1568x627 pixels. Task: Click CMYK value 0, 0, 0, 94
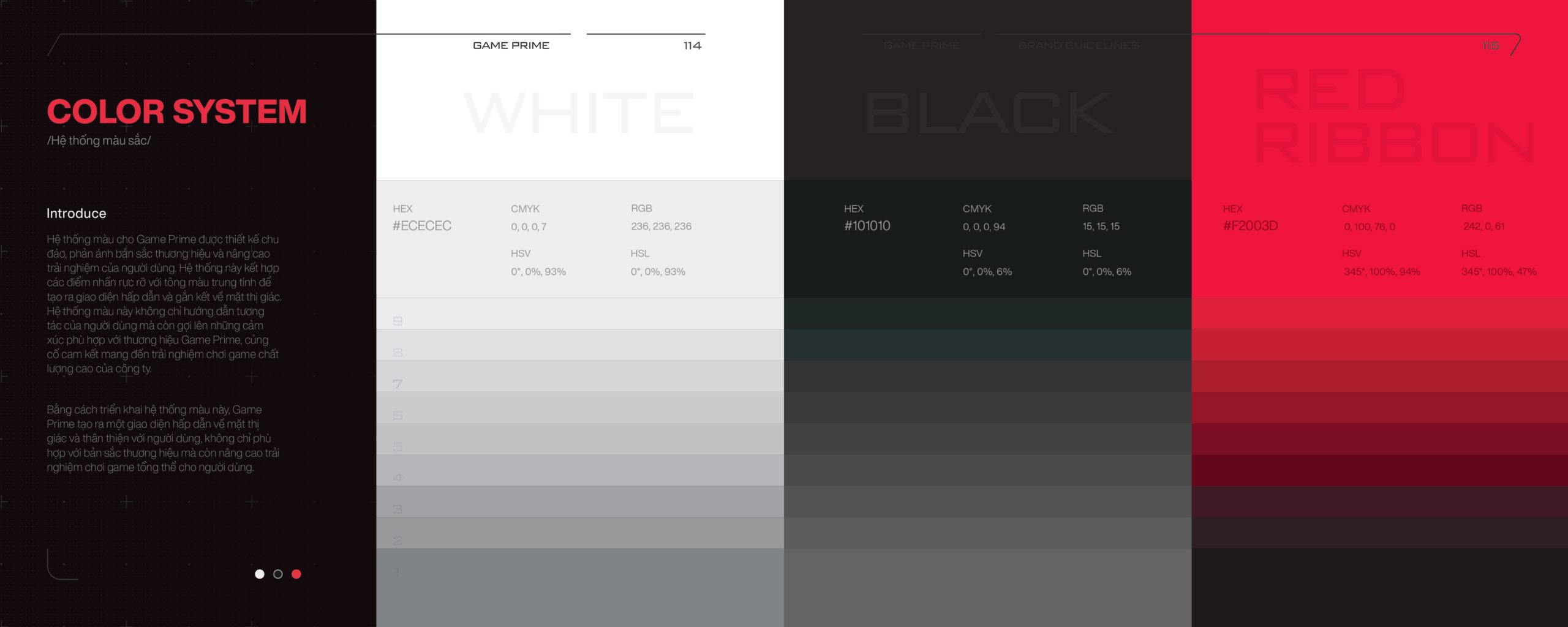click(x=984, y=227)
